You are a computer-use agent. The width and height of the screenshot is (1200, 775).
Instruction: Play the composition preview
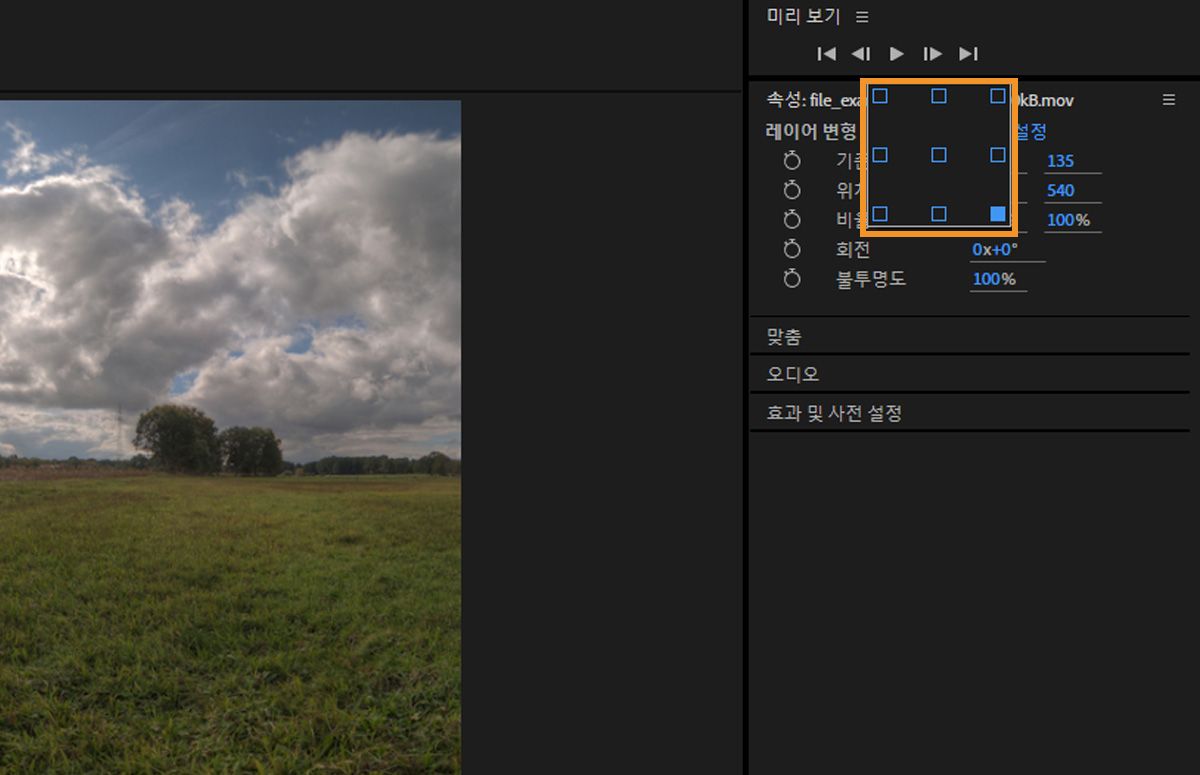[897, 54]
